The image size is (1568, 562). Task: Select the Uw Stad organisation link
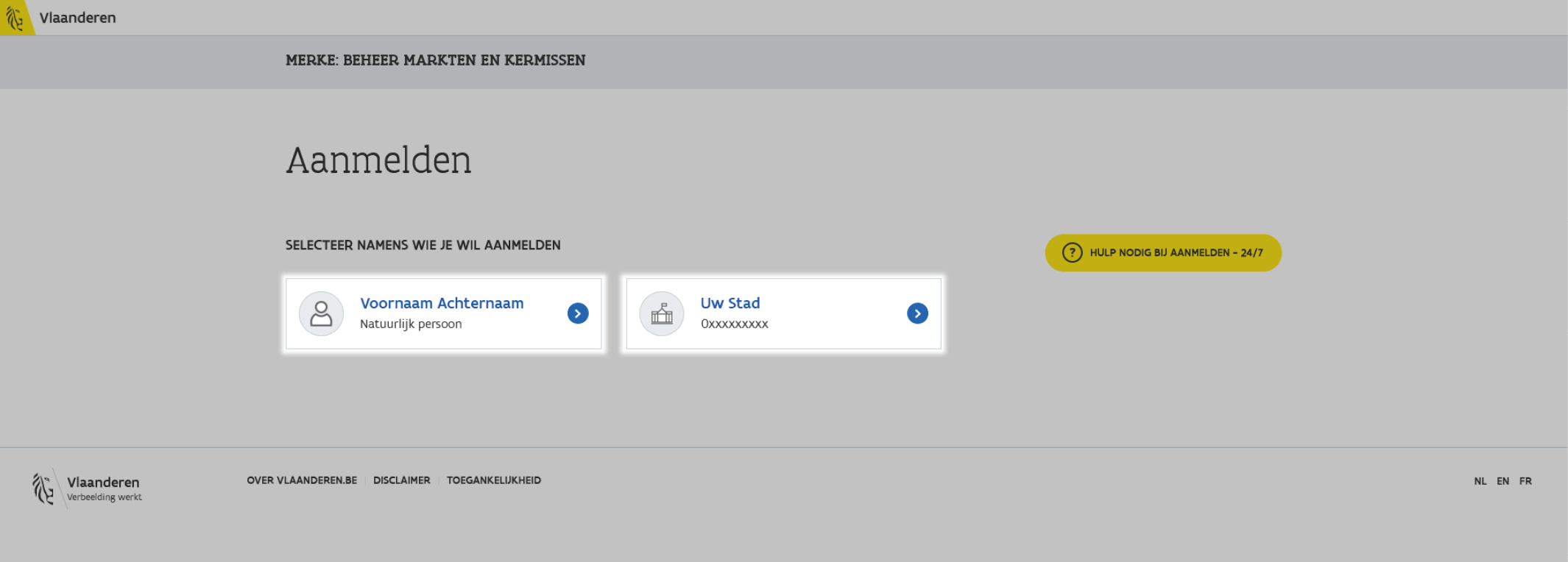pyautogui.click(x=730, y=303)
